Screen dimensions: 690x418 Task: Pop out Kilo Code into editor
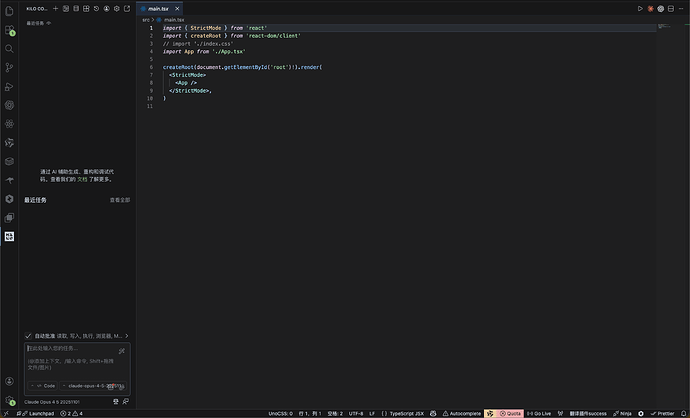pyautogui.click(x=127, y=8)
